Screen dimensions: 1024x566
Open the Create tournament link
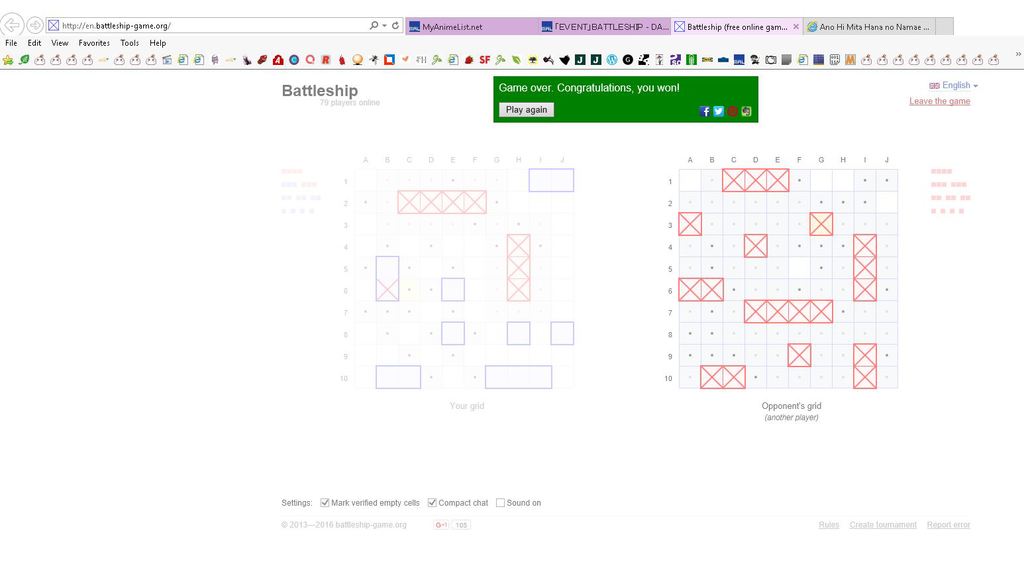(x=883, y=525)
